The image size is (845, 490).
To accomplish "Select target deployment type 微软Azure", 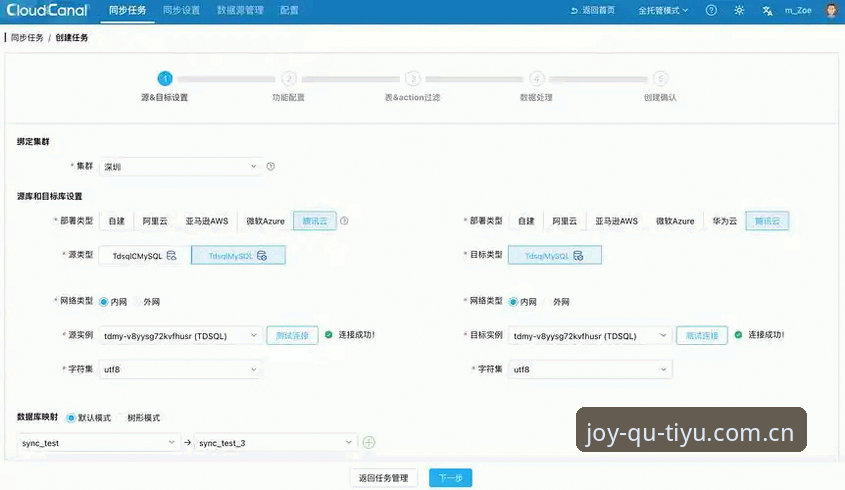I will 675,221.
